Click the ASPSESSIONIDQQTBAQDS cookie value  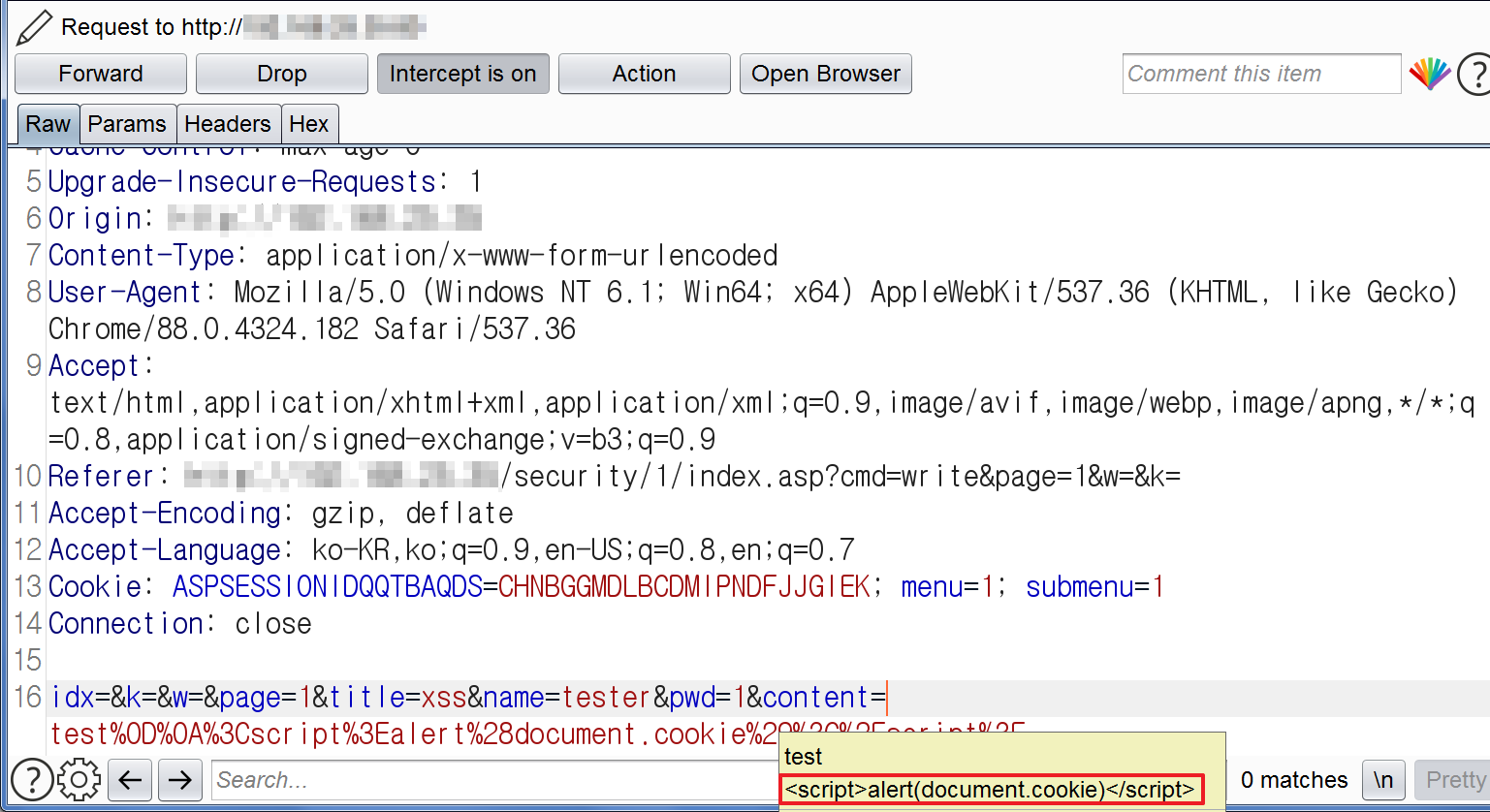(x=683, y=587)
